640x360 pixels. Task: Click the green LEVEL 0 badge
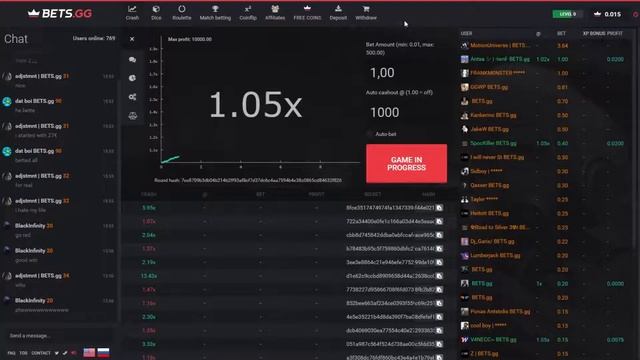(567, 14)
